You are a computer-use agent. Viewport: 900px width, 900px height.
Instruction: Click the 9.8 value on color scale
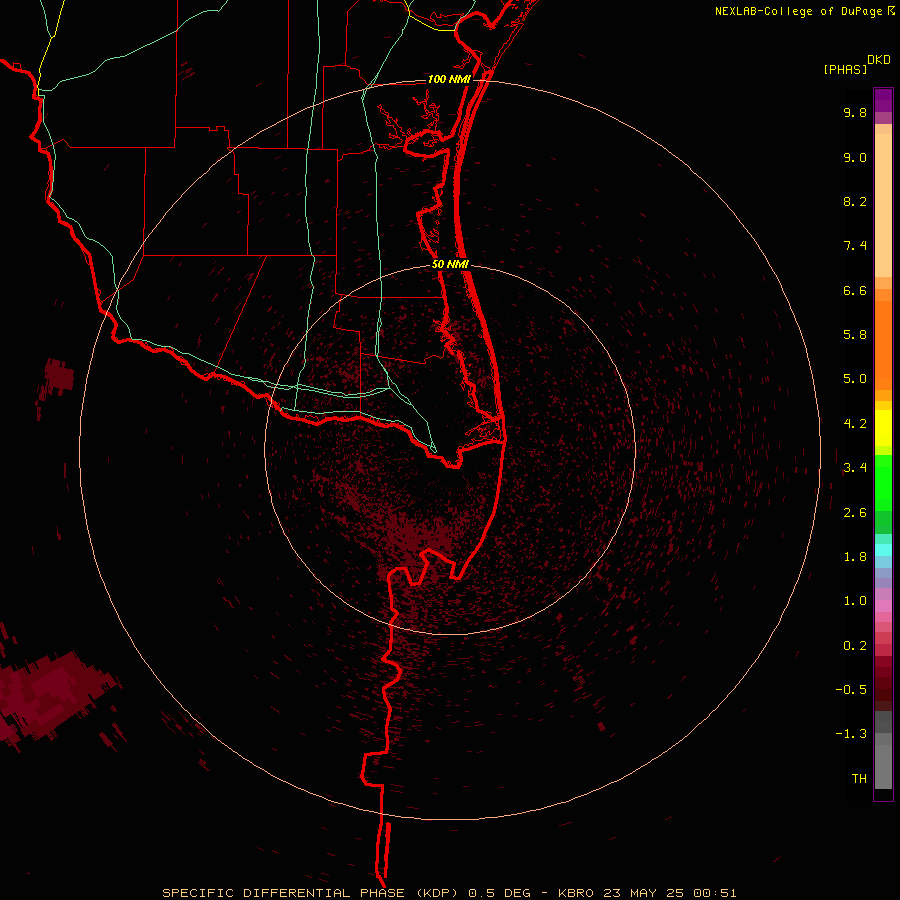pos(855,112)
